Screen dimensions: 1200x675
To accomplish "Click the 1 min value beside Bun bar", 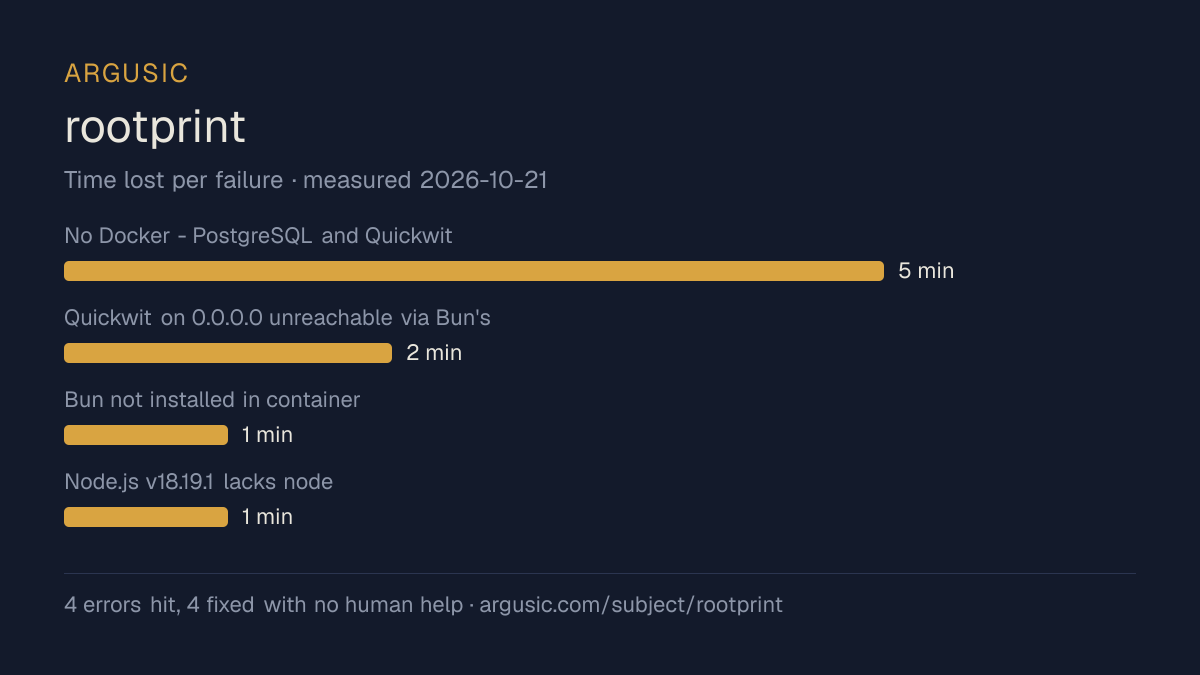I will coord(267,435).
